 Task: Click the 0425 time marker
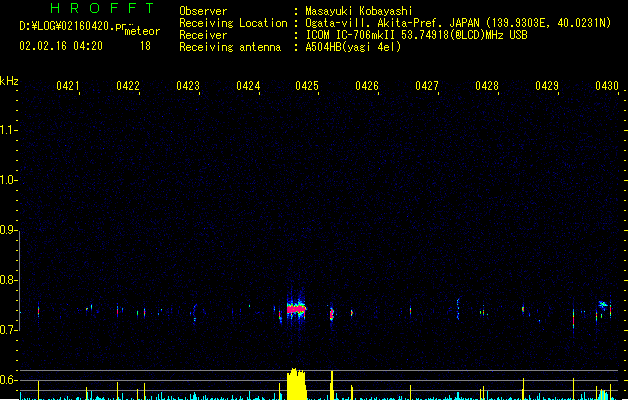tap(307, 85)
